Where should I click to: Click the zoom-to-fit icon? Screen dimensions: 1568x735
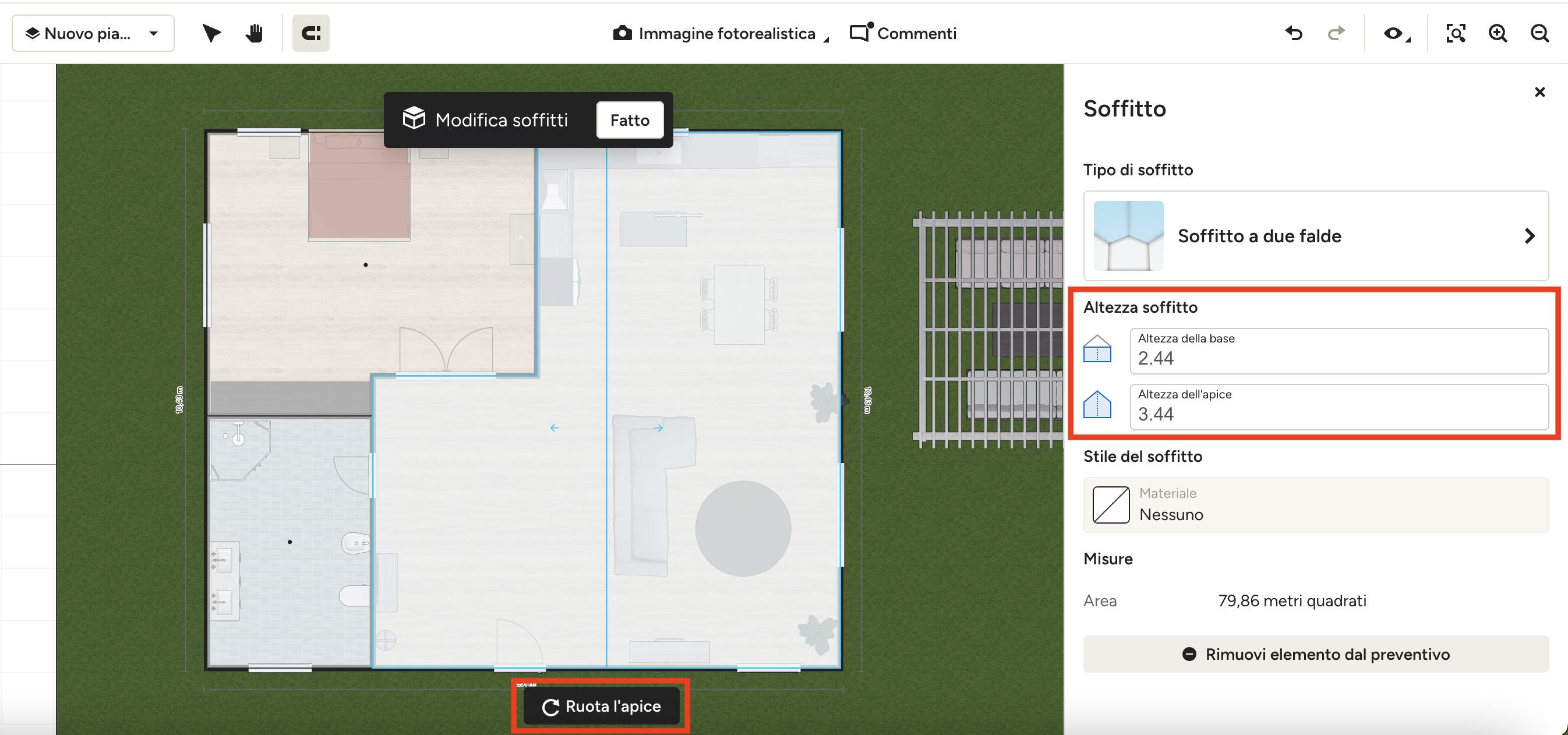[x=1456, y=33]
